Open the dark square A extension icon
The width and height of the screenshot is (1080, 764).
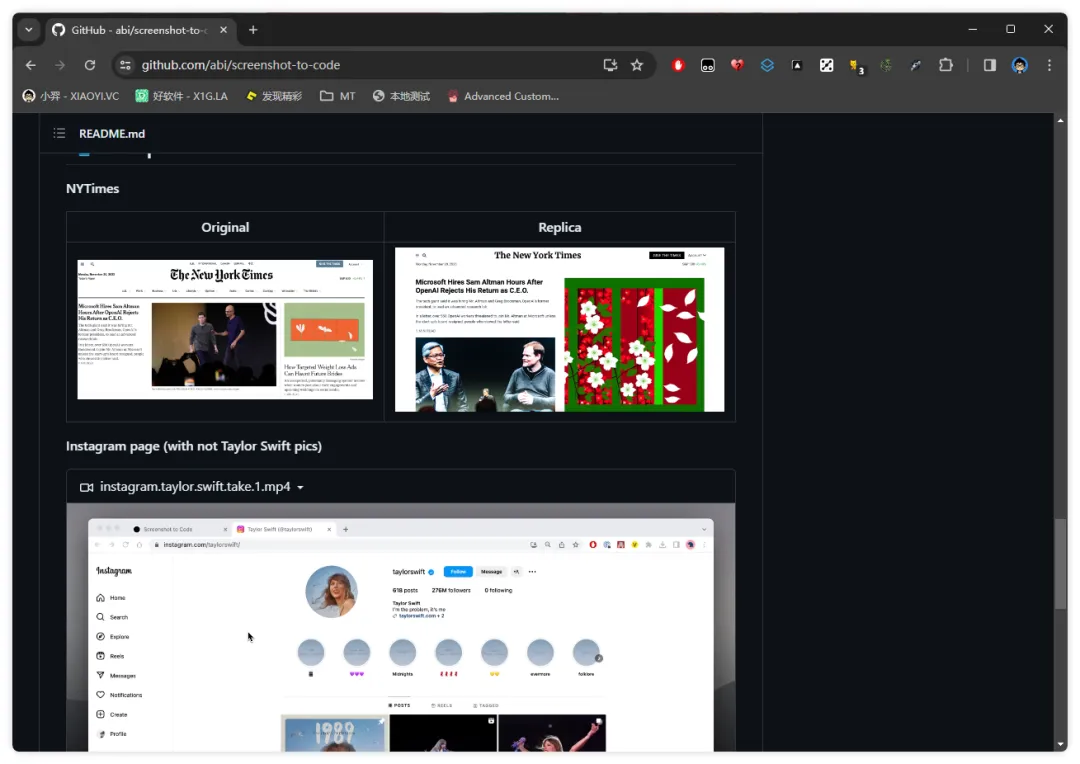click(797, 65)
